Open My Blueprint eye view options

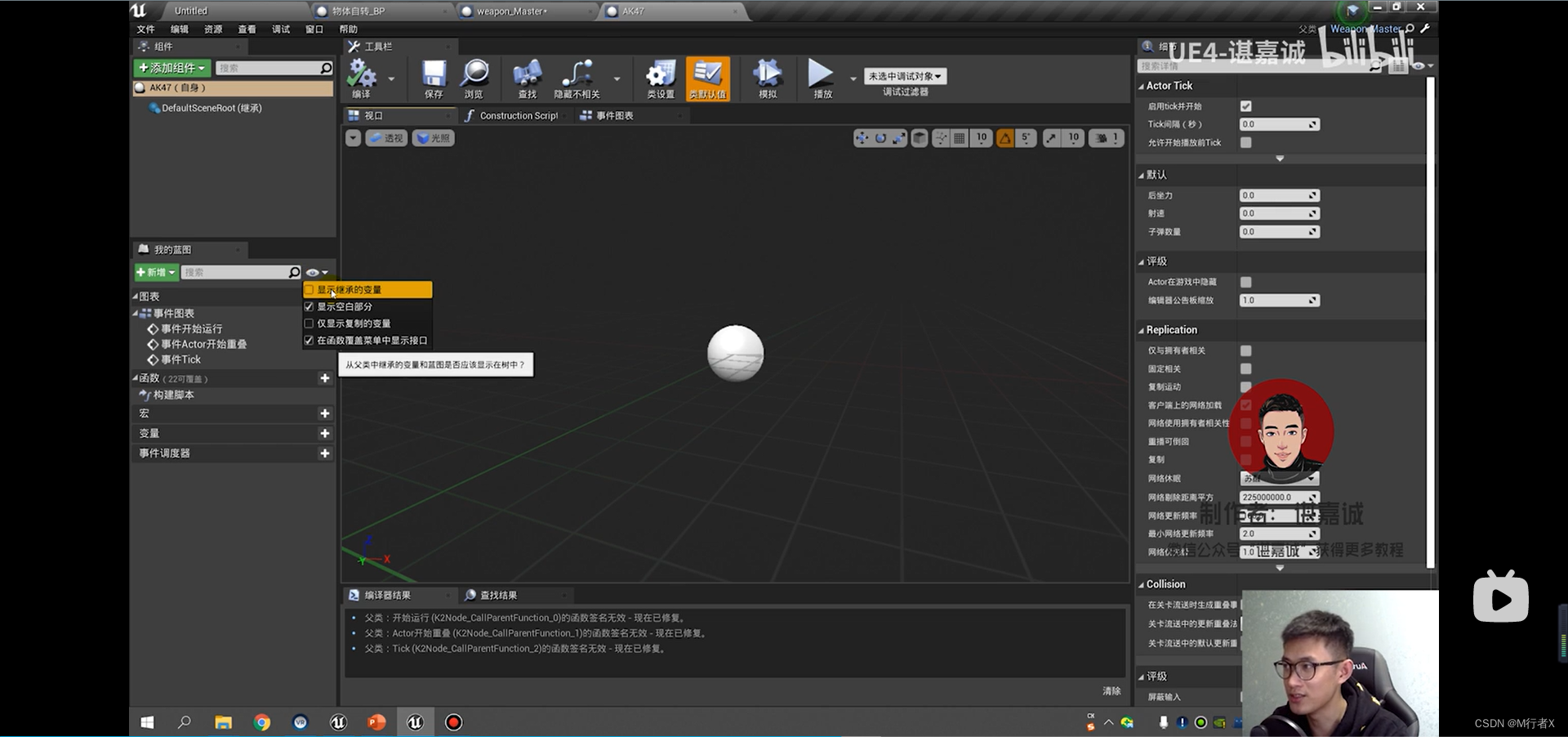(x=316, y=272)
